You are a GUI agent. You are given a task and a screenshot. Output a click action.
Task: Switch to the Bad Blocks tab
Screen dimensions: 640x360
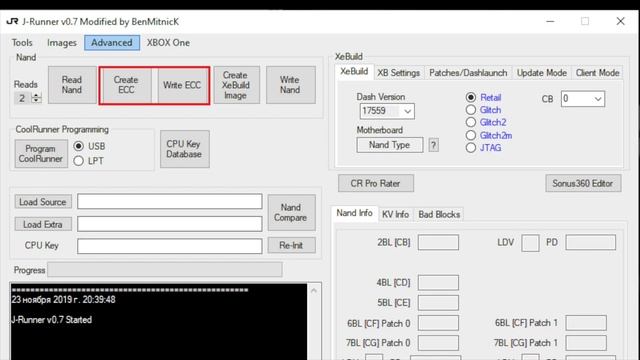[x=439, y=214]
